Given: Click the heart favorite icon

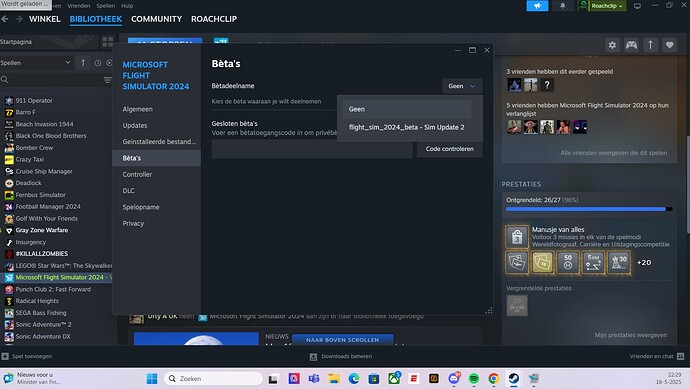Looking at the screenshot, I should 670,45.
